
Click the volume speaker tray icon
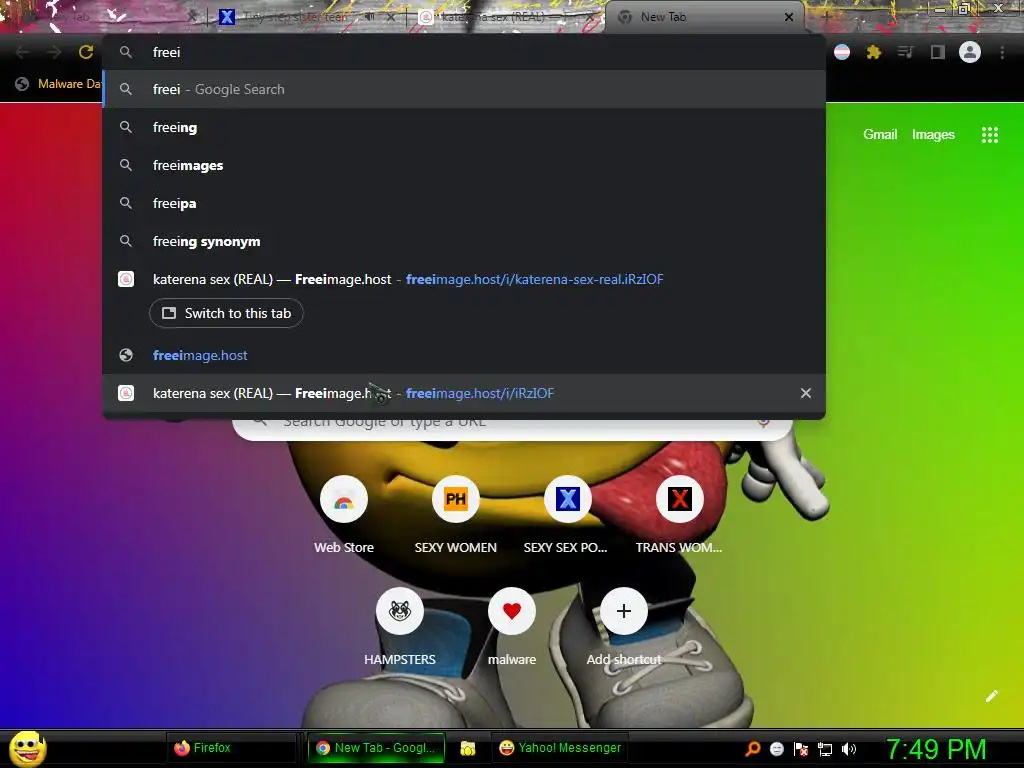point(848,749)
